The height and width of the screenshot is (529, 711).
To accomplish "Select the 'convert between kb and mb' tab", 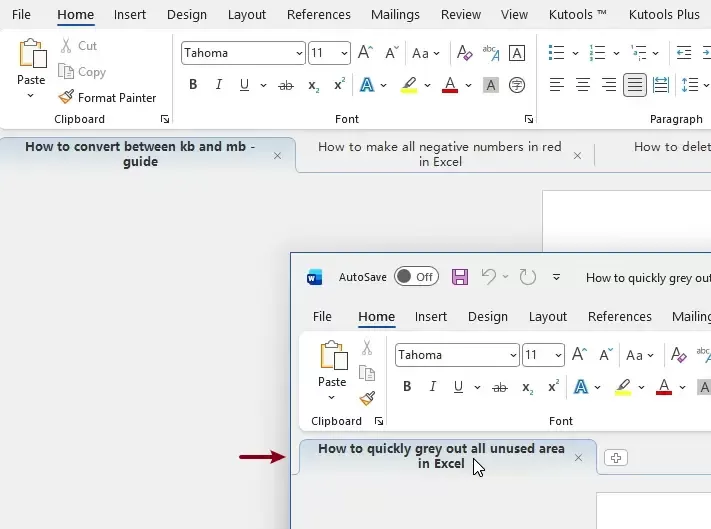I will pyautogui.click(x=140, y=154).
